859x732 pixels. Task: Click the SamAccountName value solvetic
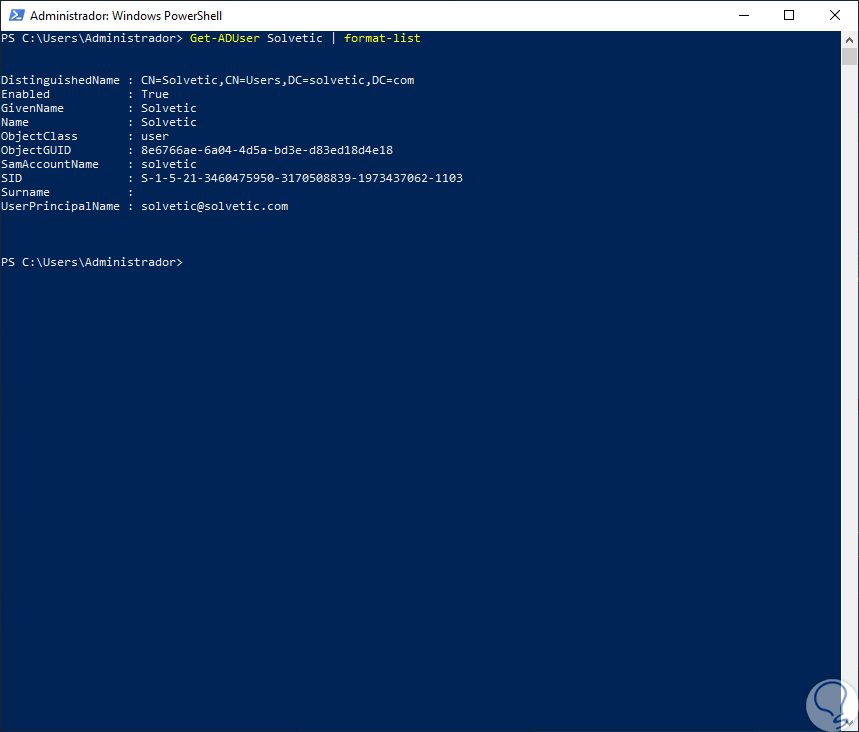168,164
